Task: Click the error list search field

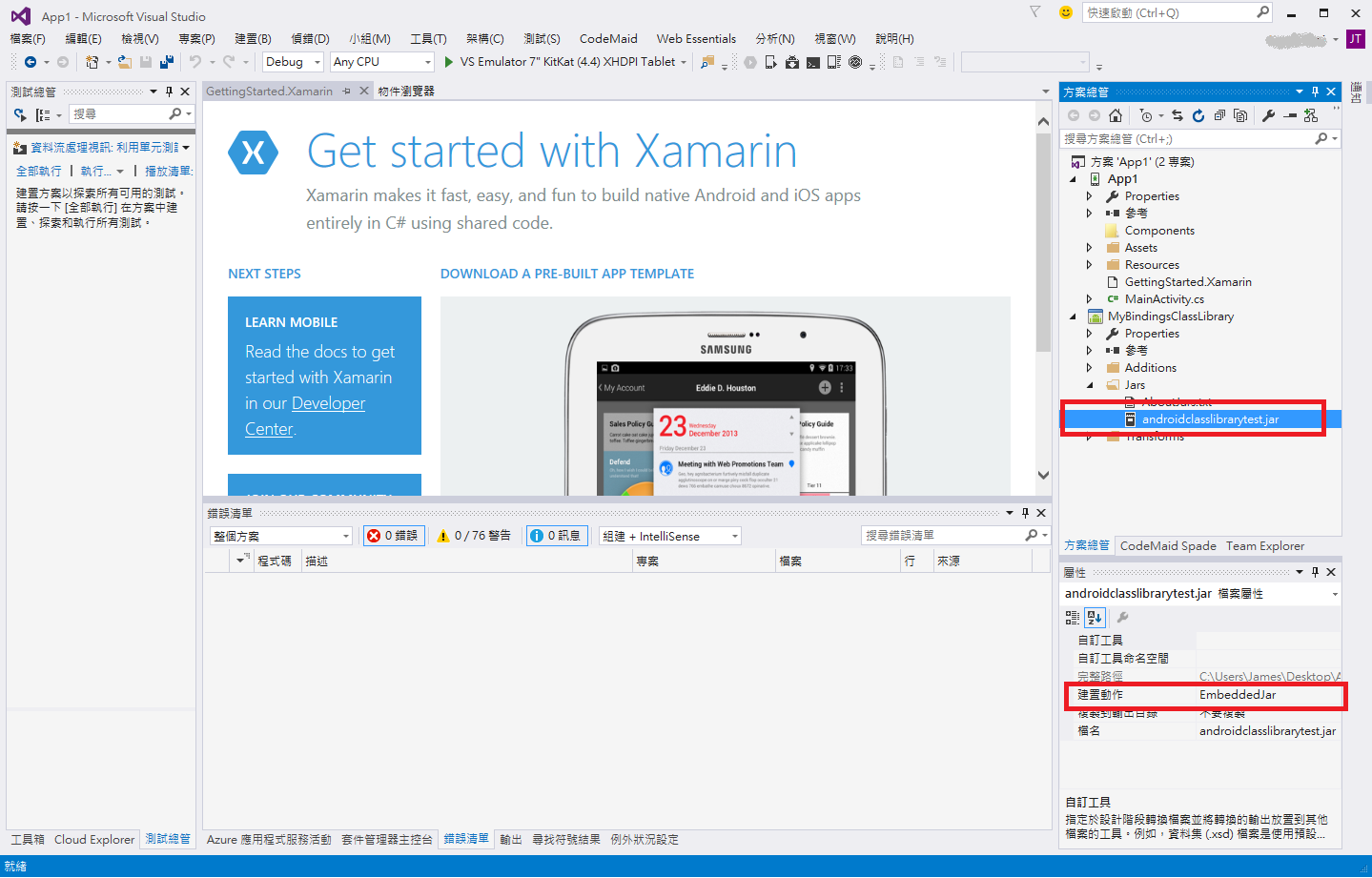Action: [x=954, y=536]
